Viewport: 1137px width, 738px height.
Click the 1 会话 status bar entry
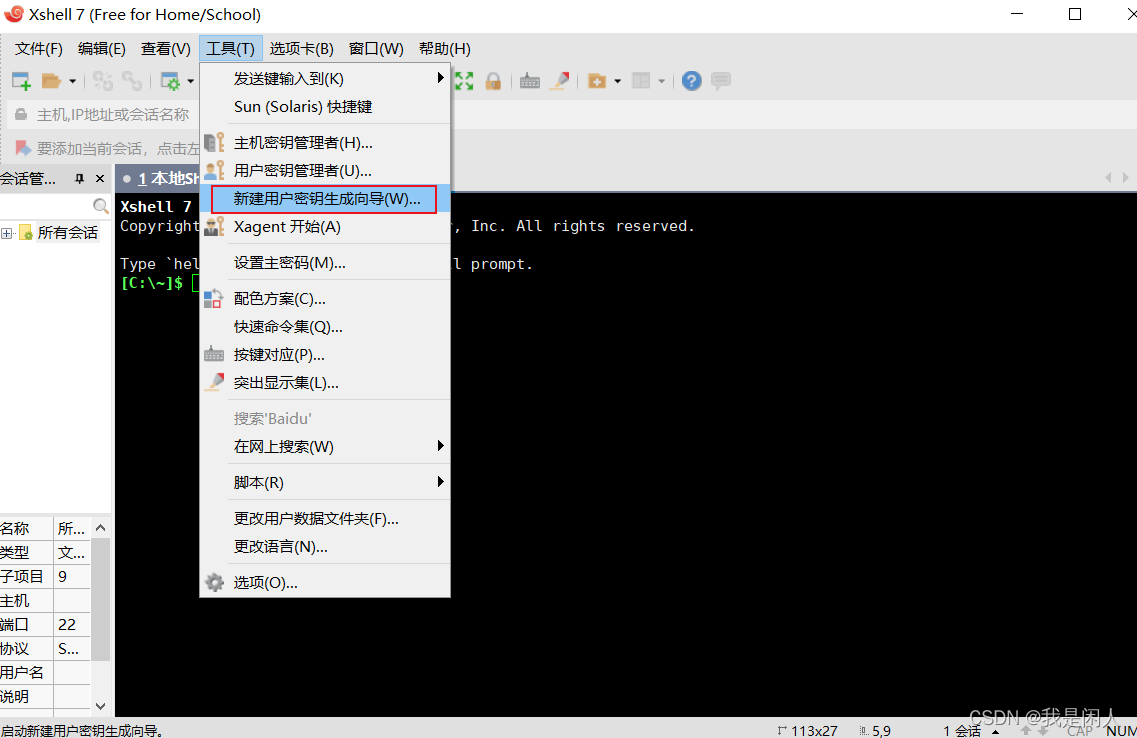tap(962, 731)
